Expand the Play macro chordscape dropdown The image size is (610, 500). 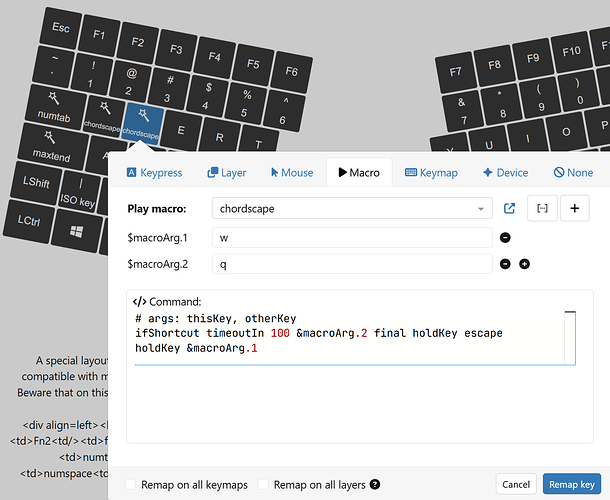click(352, 209)
